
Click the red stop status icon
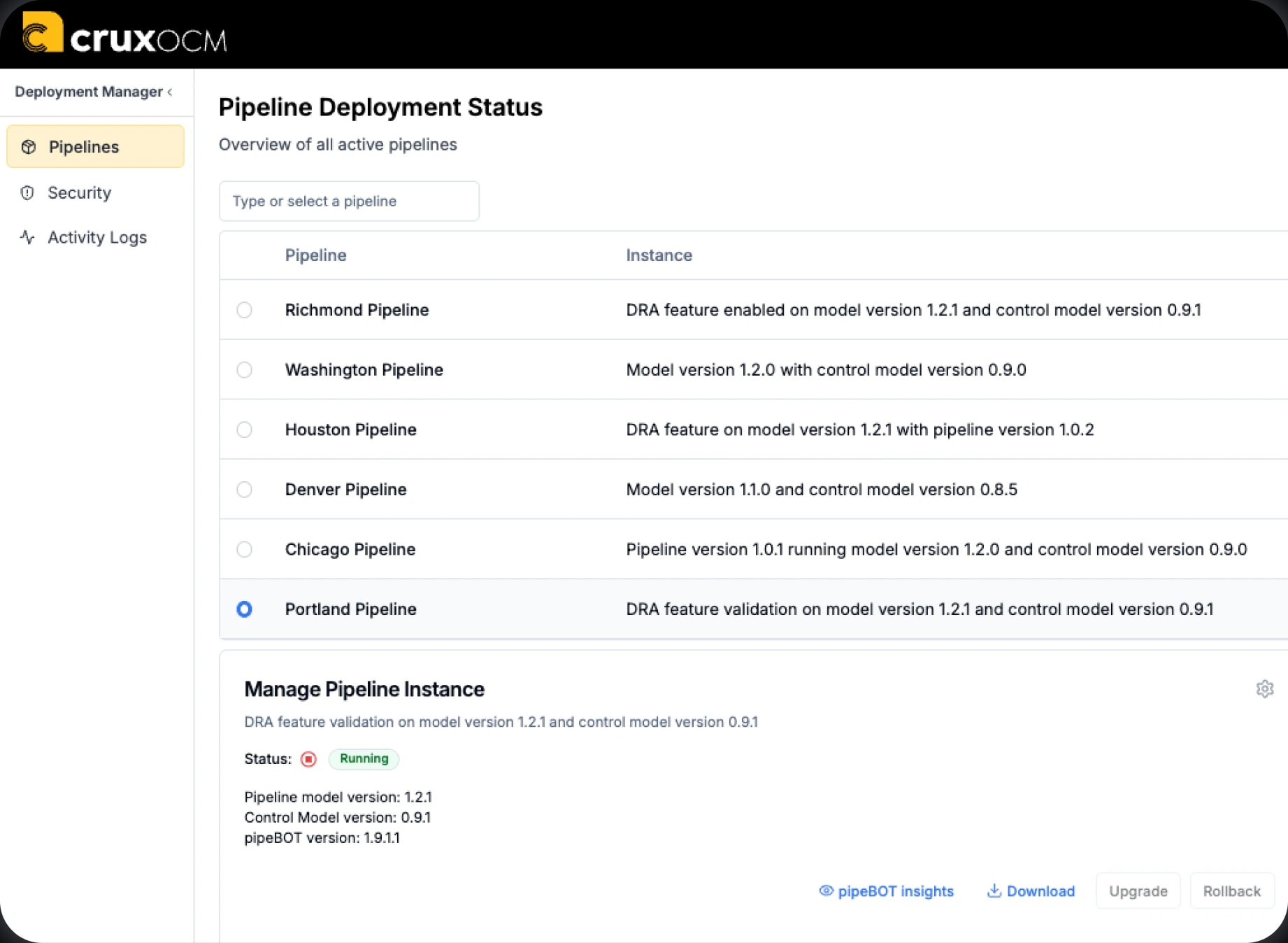[x=308, y=759]
